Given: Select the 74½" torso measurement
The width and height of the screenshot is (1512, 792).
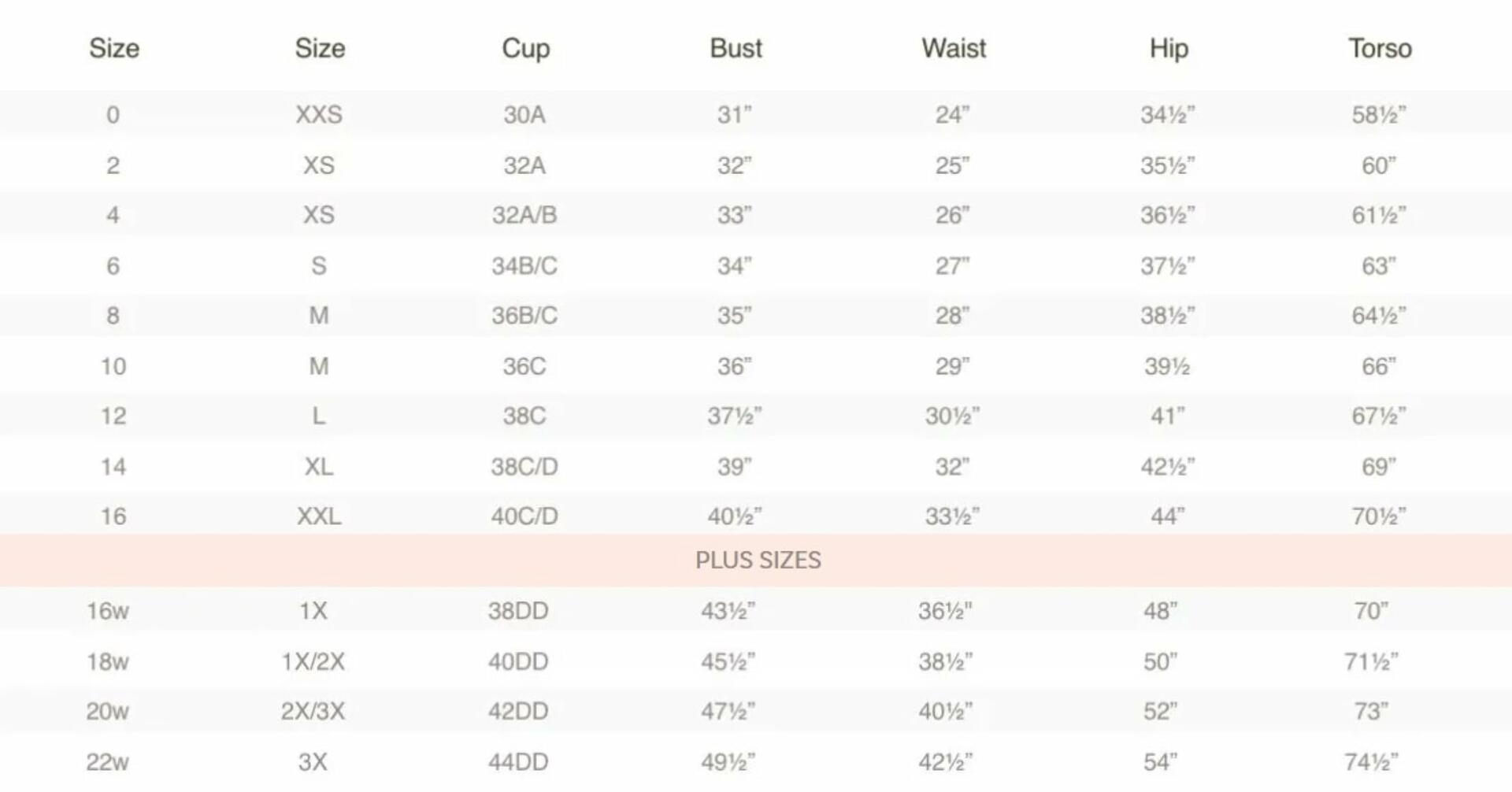Looking at the screenshot, I should coord(1371,762).
